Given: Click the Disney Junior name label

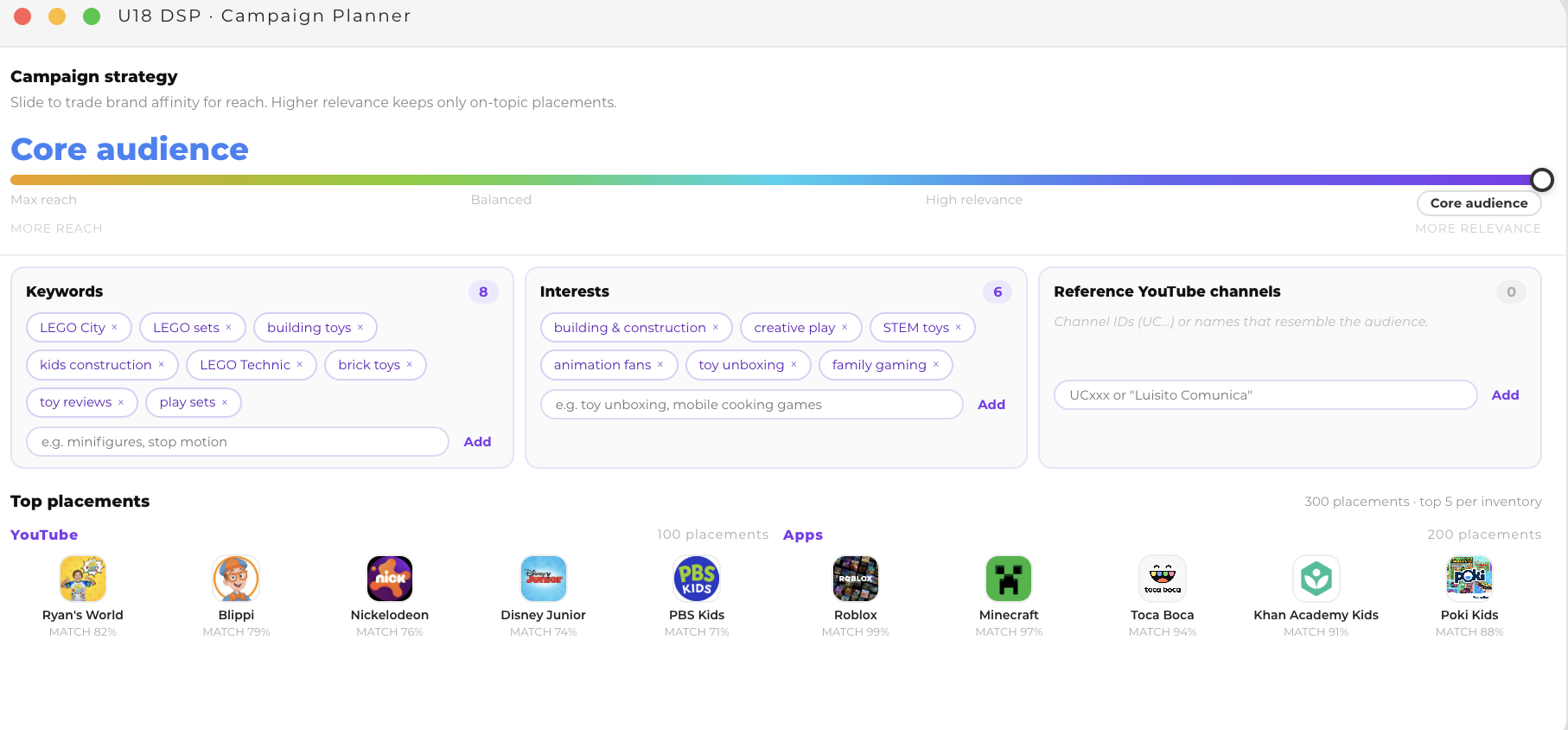Looking at the screenshot, I should click(544, 615).
